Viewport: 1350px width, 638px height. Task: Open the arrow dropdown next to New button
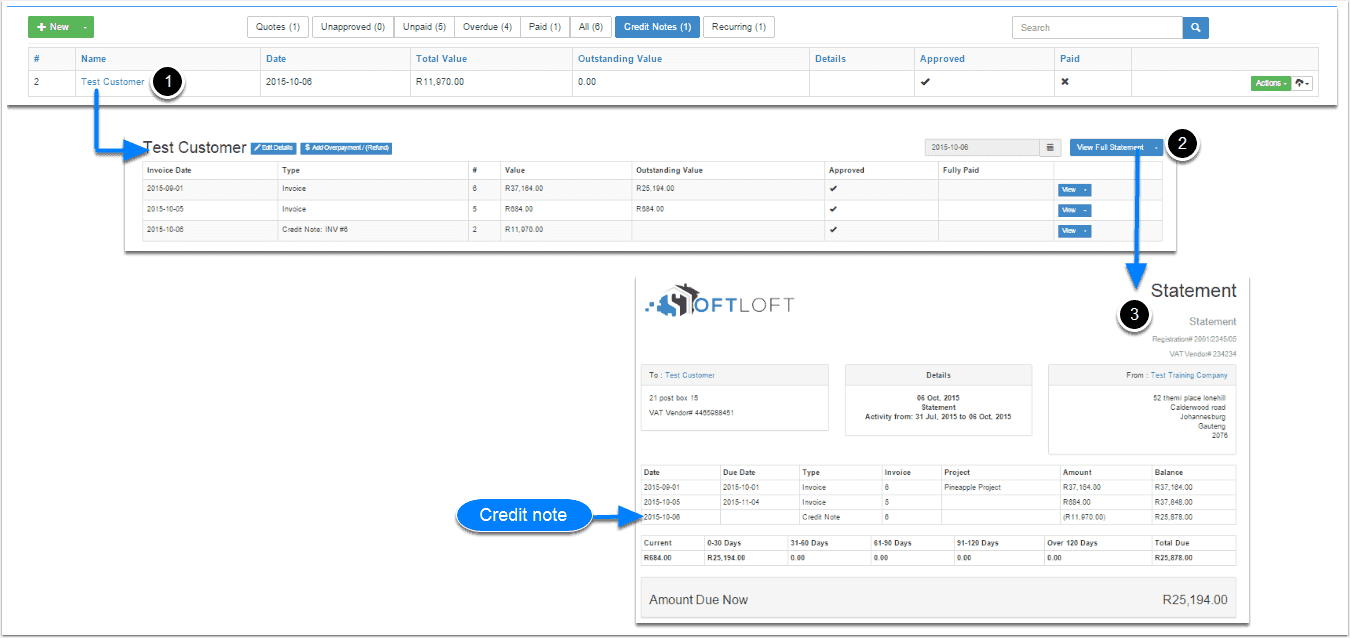(86, 27)
